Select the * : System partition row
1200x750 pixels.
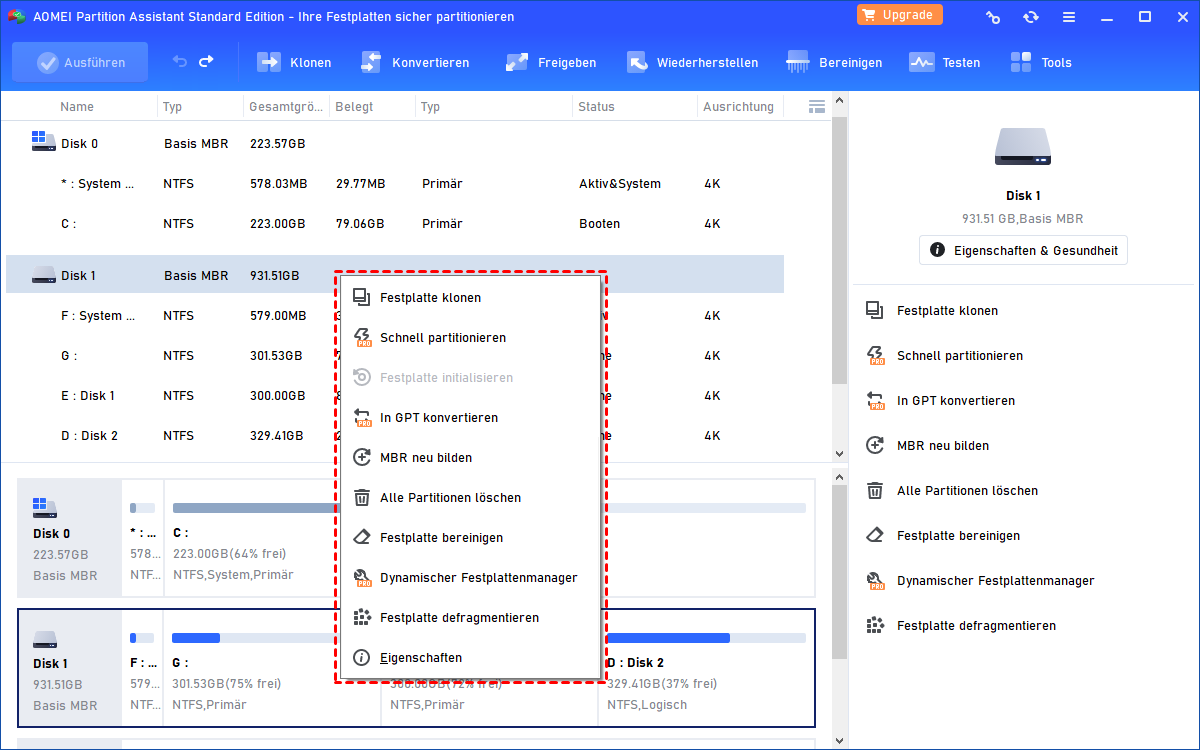point(395,184)
